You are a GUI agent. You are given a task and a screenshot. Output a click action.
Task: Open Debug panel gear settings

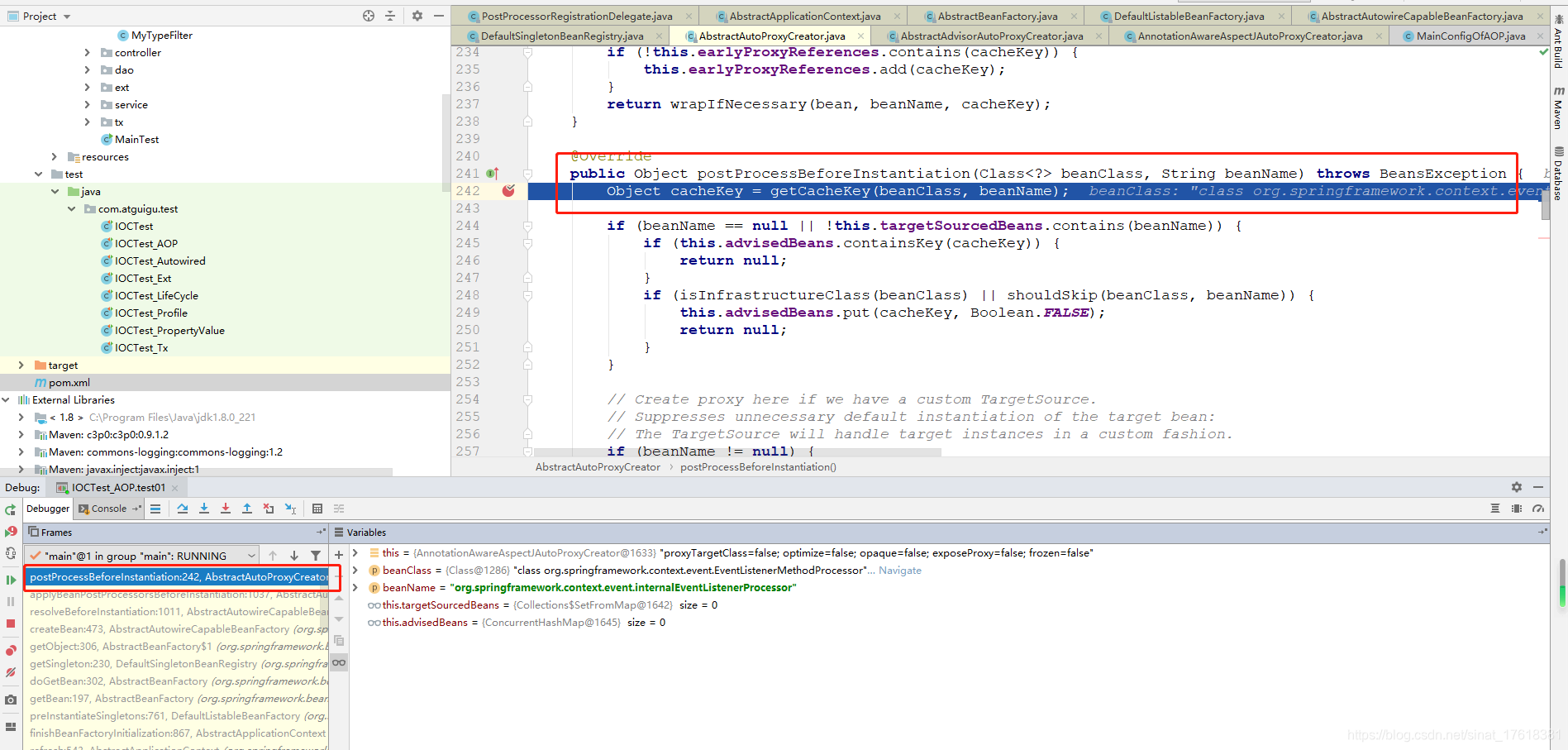click(1517, 487)
